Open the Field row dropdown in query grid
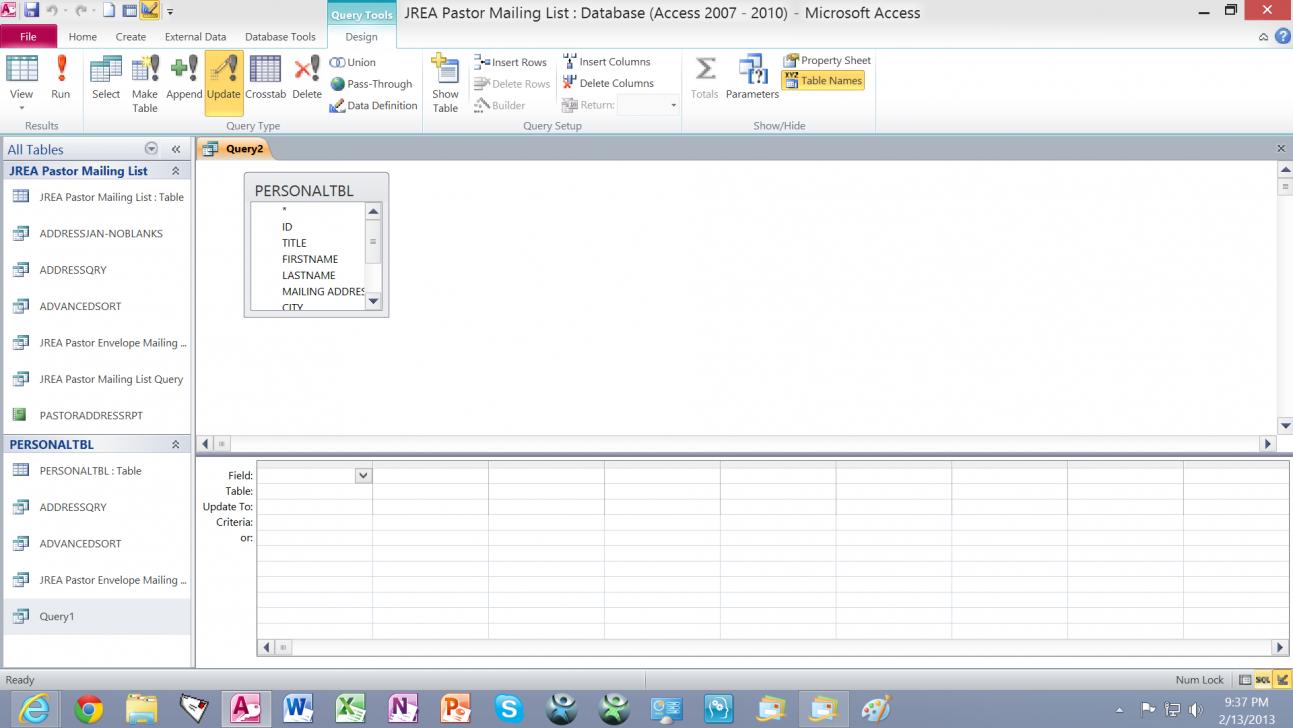This screenshot has width=1293, height=728. [x=363, y=476]
